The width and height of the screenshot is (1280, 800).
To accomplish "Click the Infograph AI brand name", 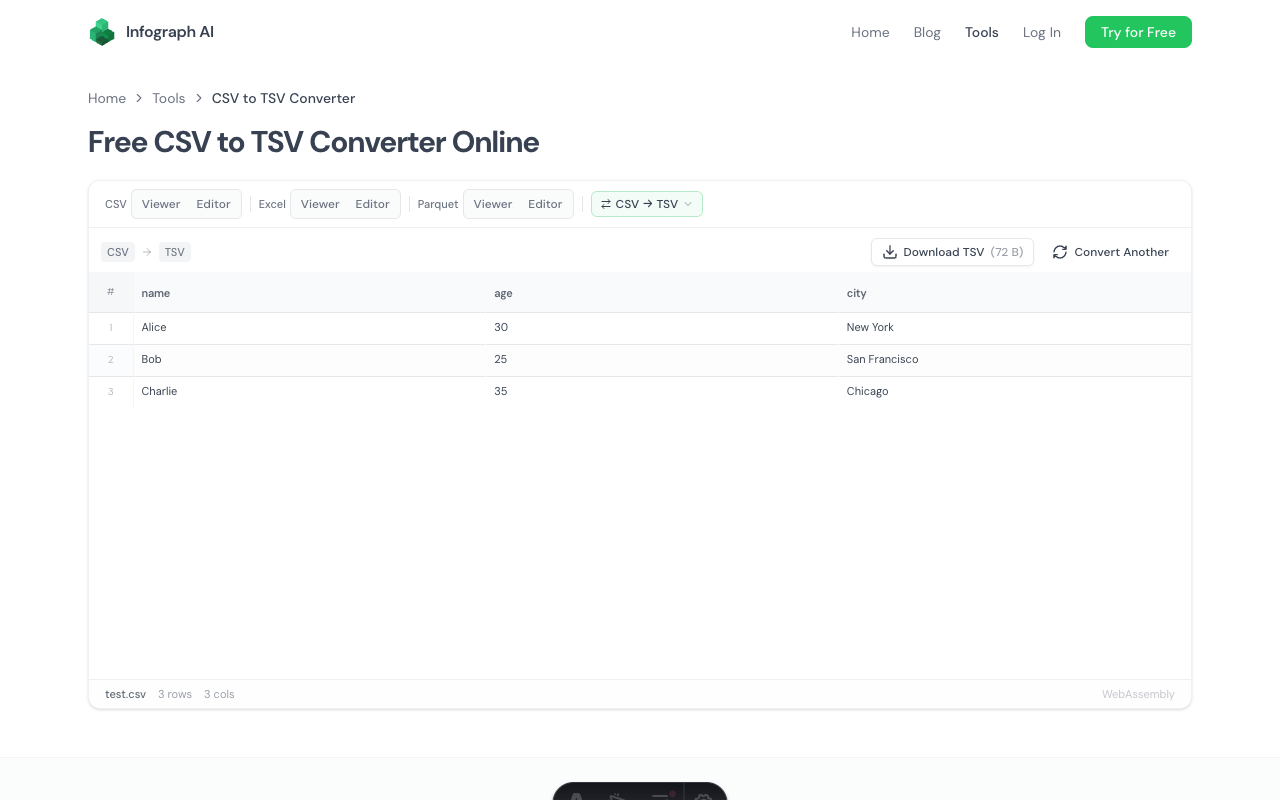I will pos(170,32).
